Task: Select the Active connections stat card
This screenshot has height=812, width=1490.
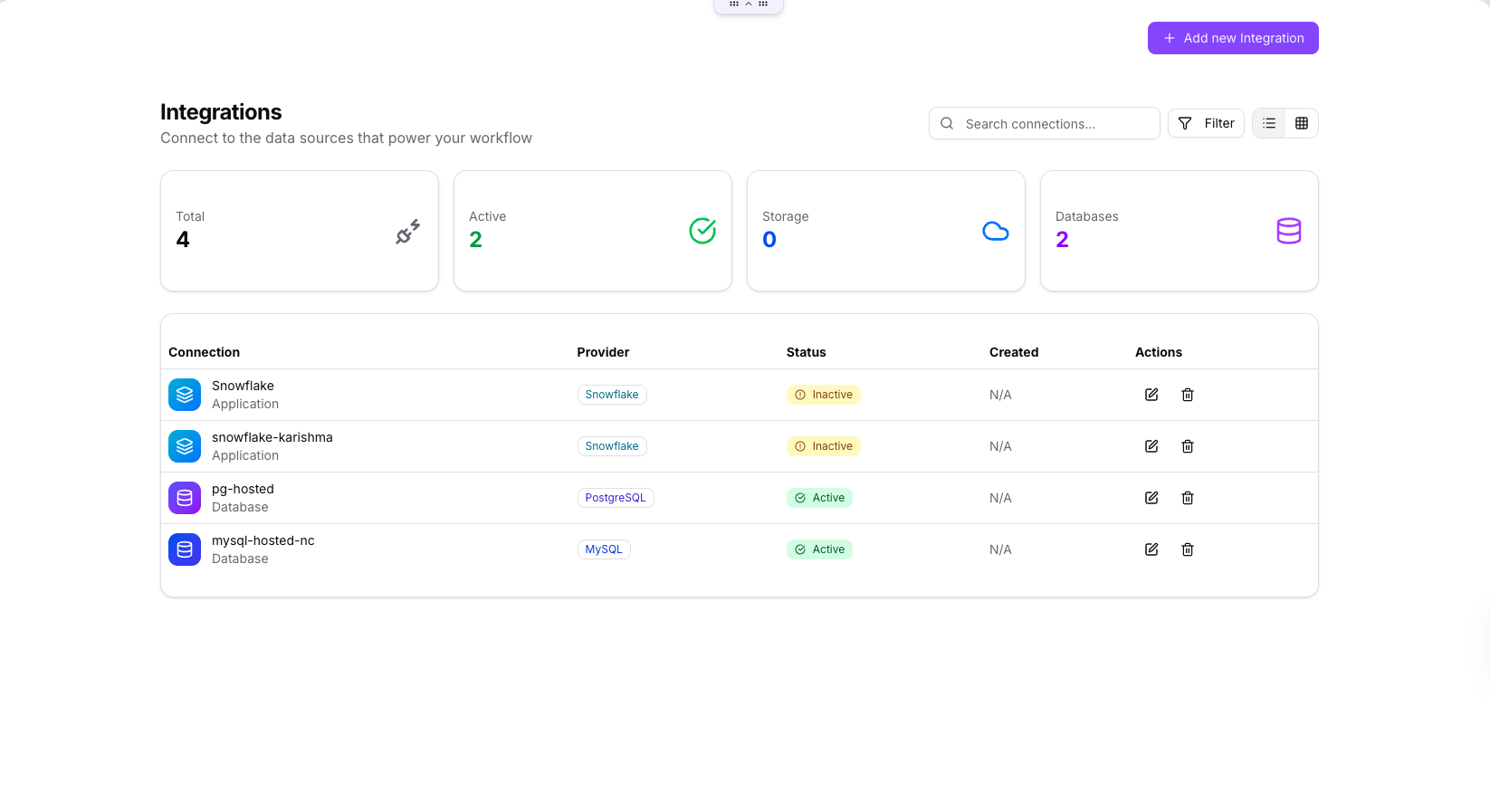Action: [x=593, y=231]
